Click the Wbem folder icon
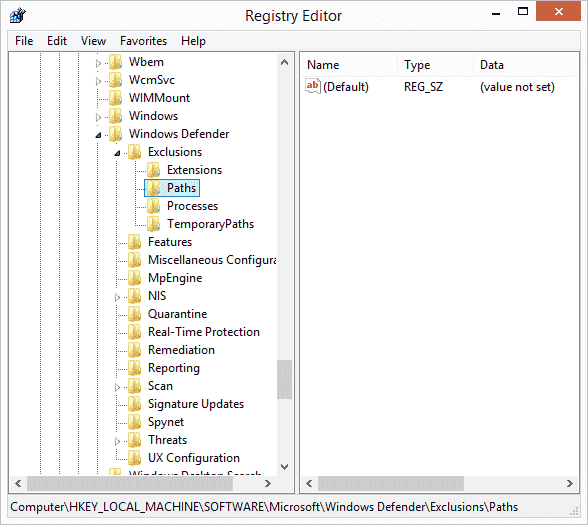The height and width of the screenshot is (525, 588). coord(116,62)
